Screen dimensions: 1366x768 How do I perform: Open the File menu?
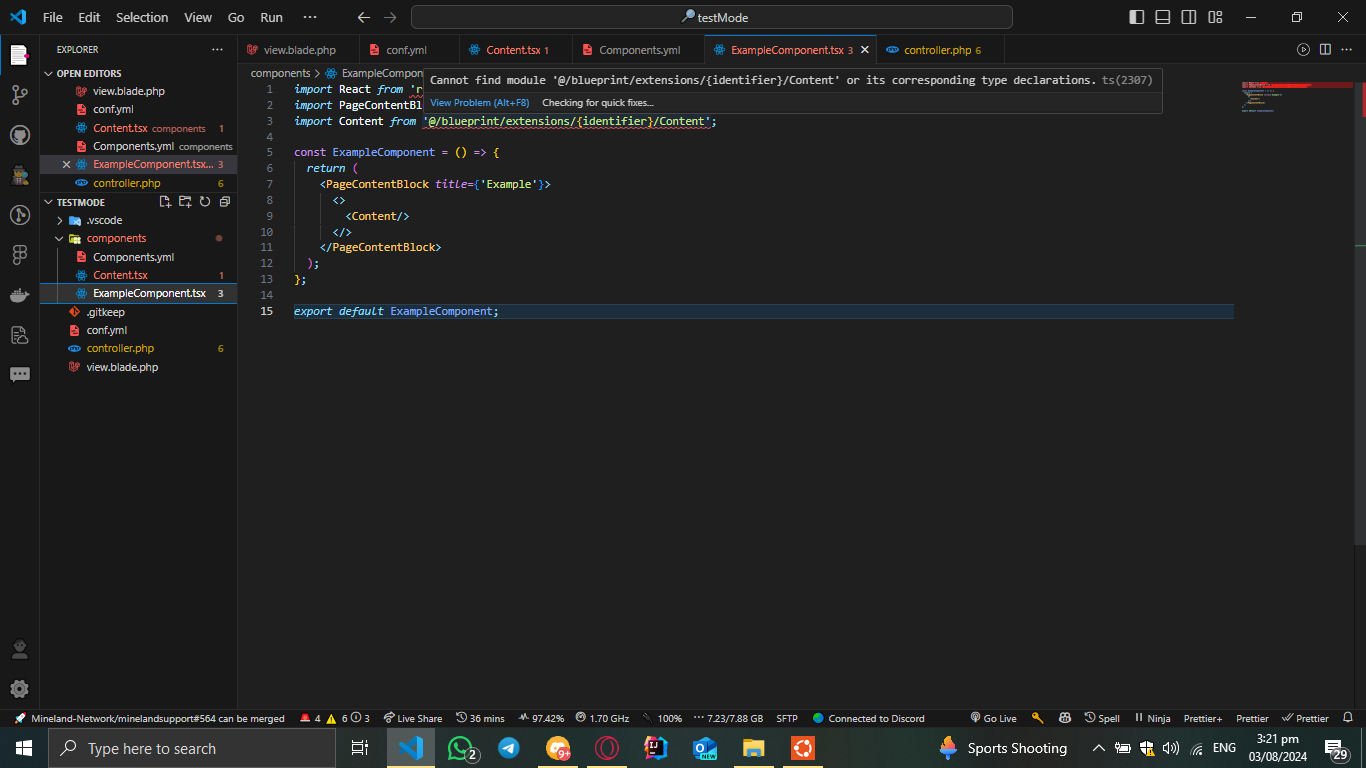point(53,17)
